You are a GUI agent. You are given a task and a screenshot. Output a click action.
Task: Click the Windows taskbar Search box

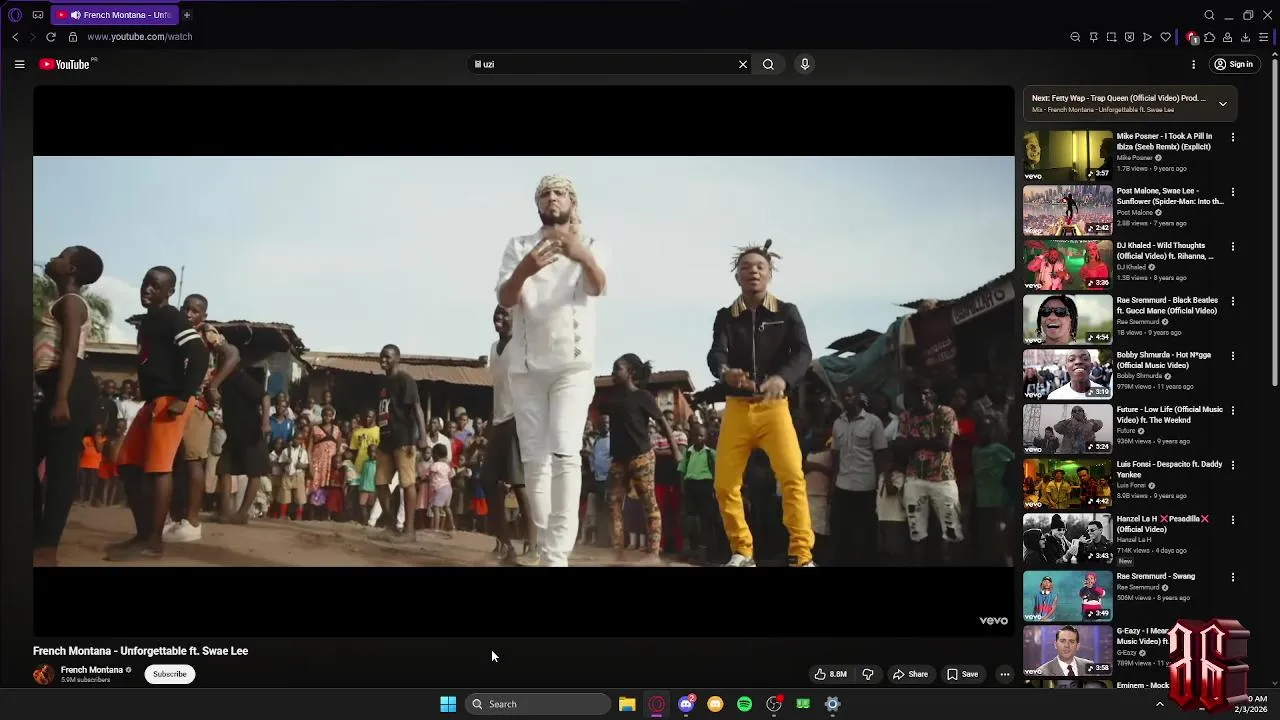tap(540, 704)
